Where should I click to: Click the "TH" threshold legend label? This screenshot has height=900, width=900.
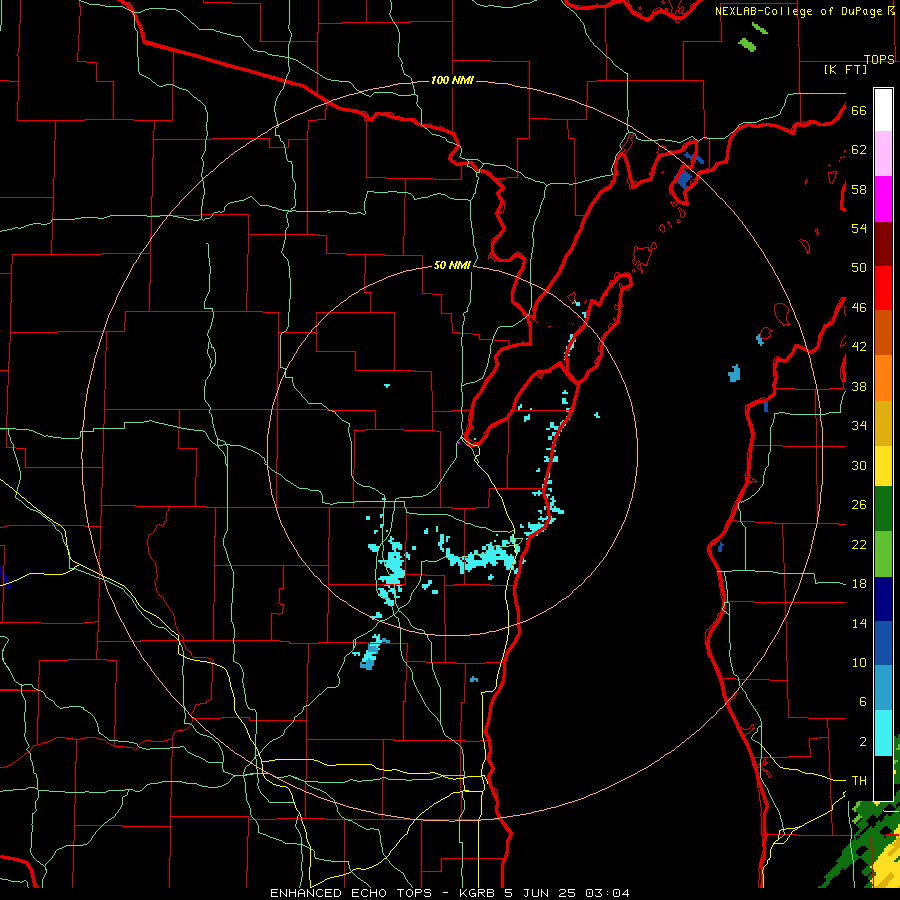click(x=859, y=781)
